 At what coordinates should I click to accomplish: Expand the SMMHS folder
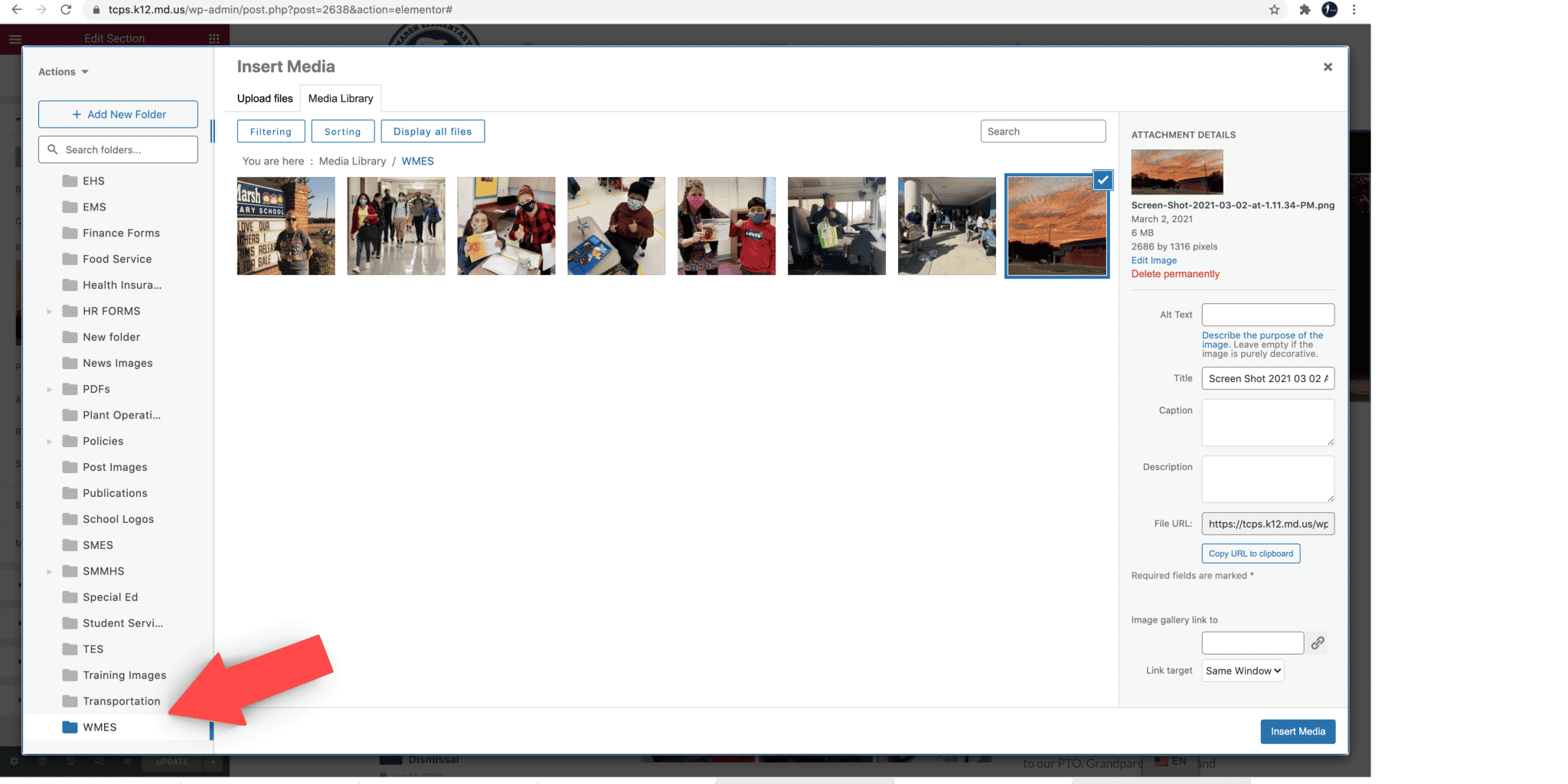pos(49,571)
